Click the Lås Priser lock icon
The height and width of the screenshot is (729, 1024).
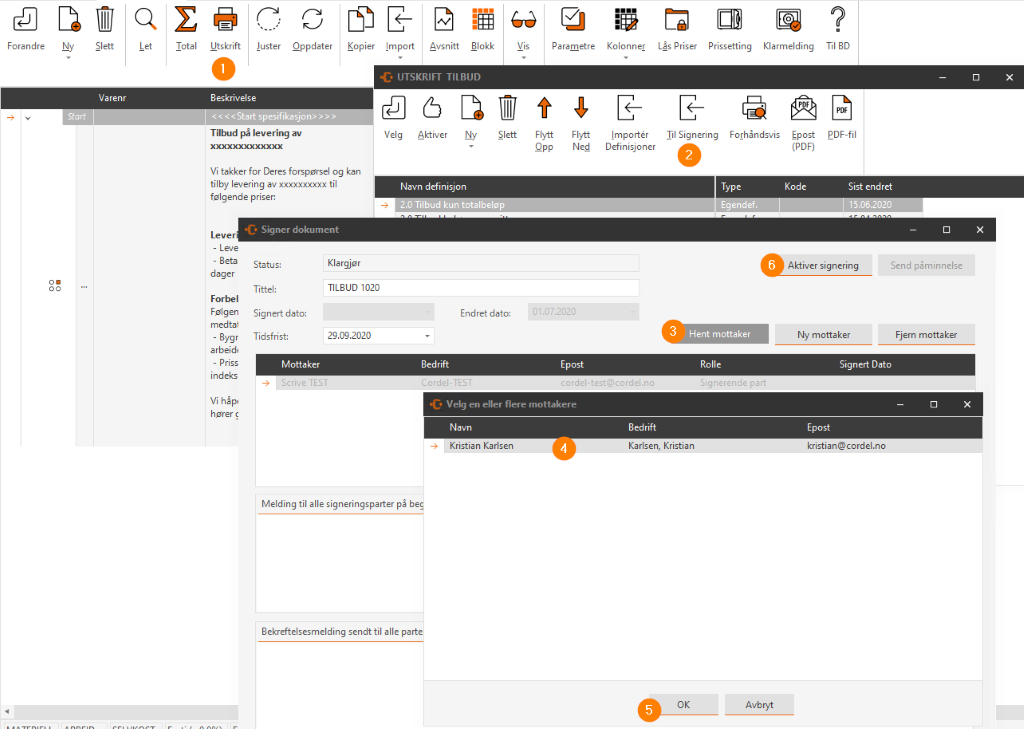pos(677,19)
